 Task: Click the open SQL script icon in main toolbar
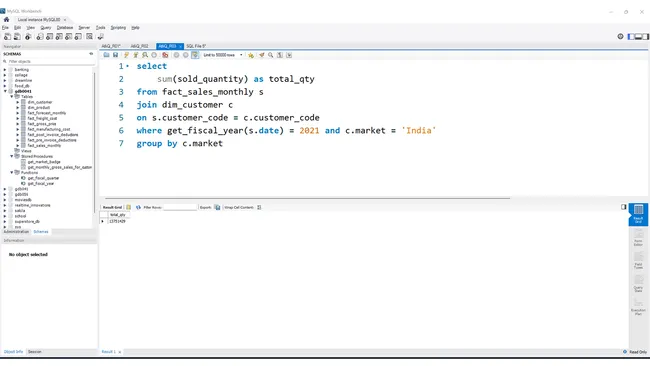[17, 36]
